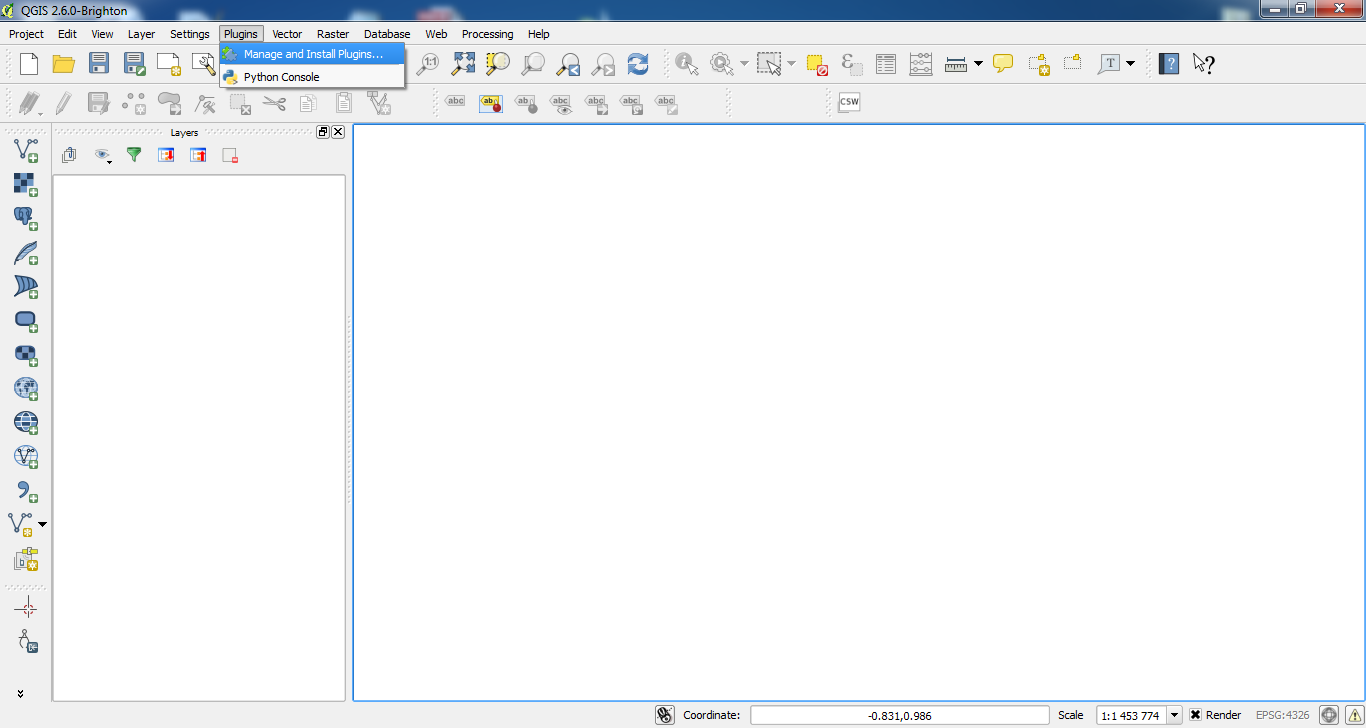Click the Add PostGIS Layers elephant icon
The width and height of the screenshot is (1366, 728).
click(x=25, y=218)
